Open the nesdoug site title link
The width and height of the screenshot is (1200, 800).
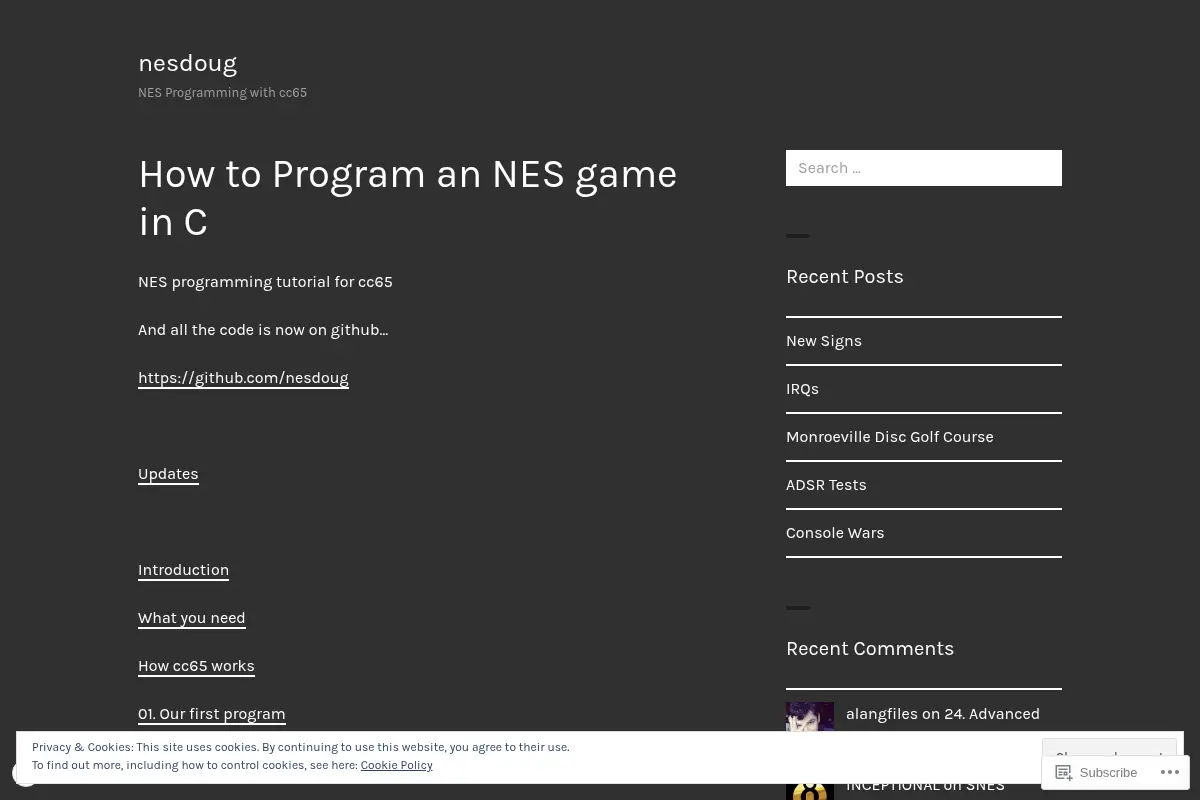click(x=188, y=63)
